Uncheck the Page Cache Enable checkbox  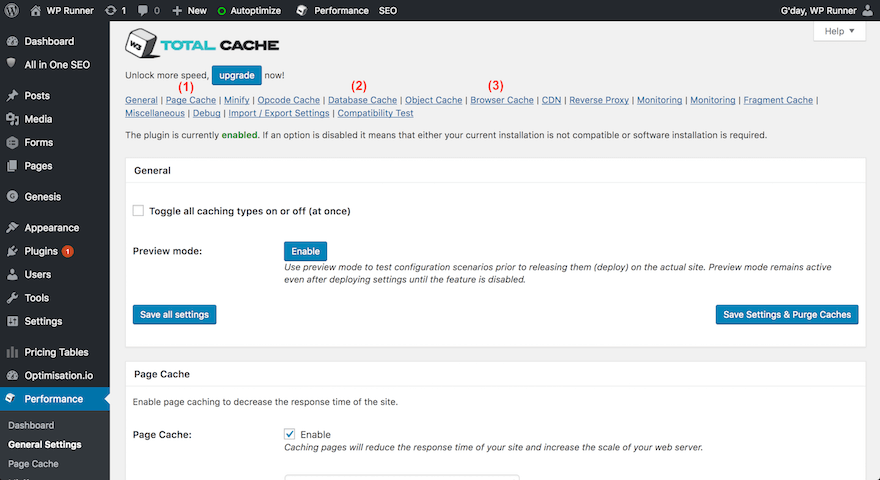289,434
